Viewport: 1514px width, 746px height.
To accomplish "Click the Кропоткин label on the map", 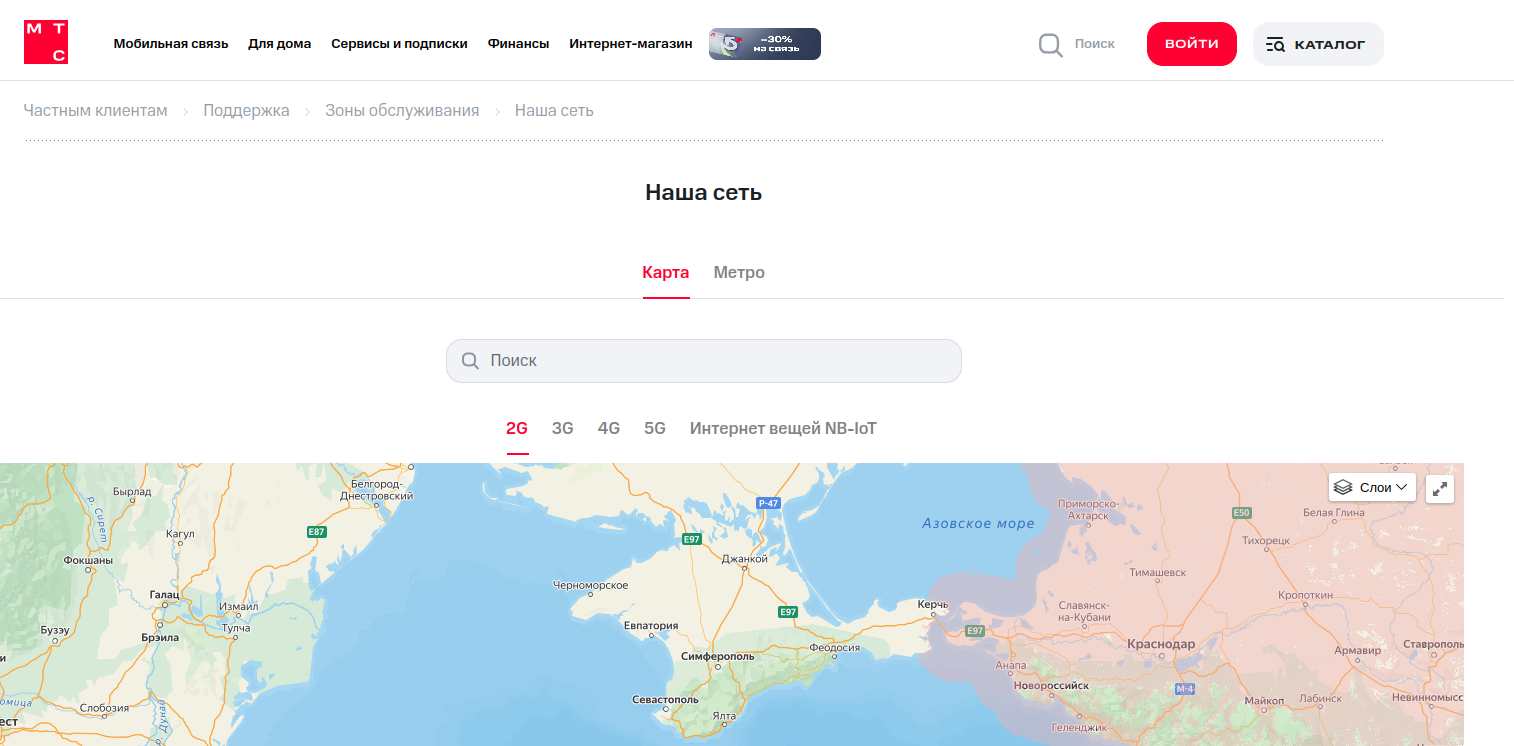I will [1306, 595].
